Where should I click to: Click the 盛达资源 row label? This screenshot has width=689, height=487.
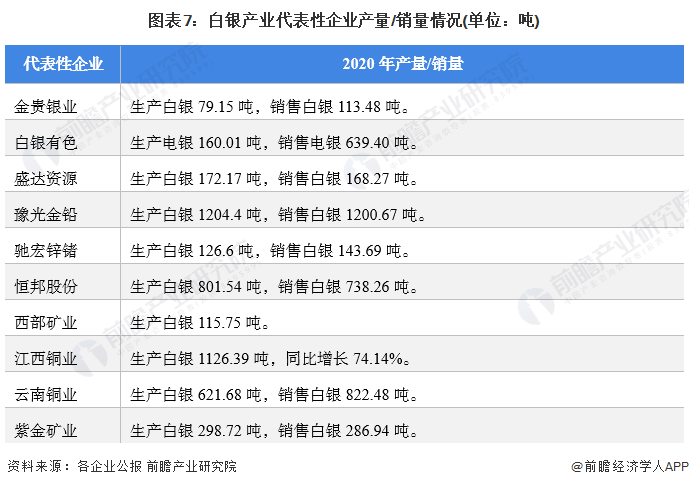pos(48,178)
